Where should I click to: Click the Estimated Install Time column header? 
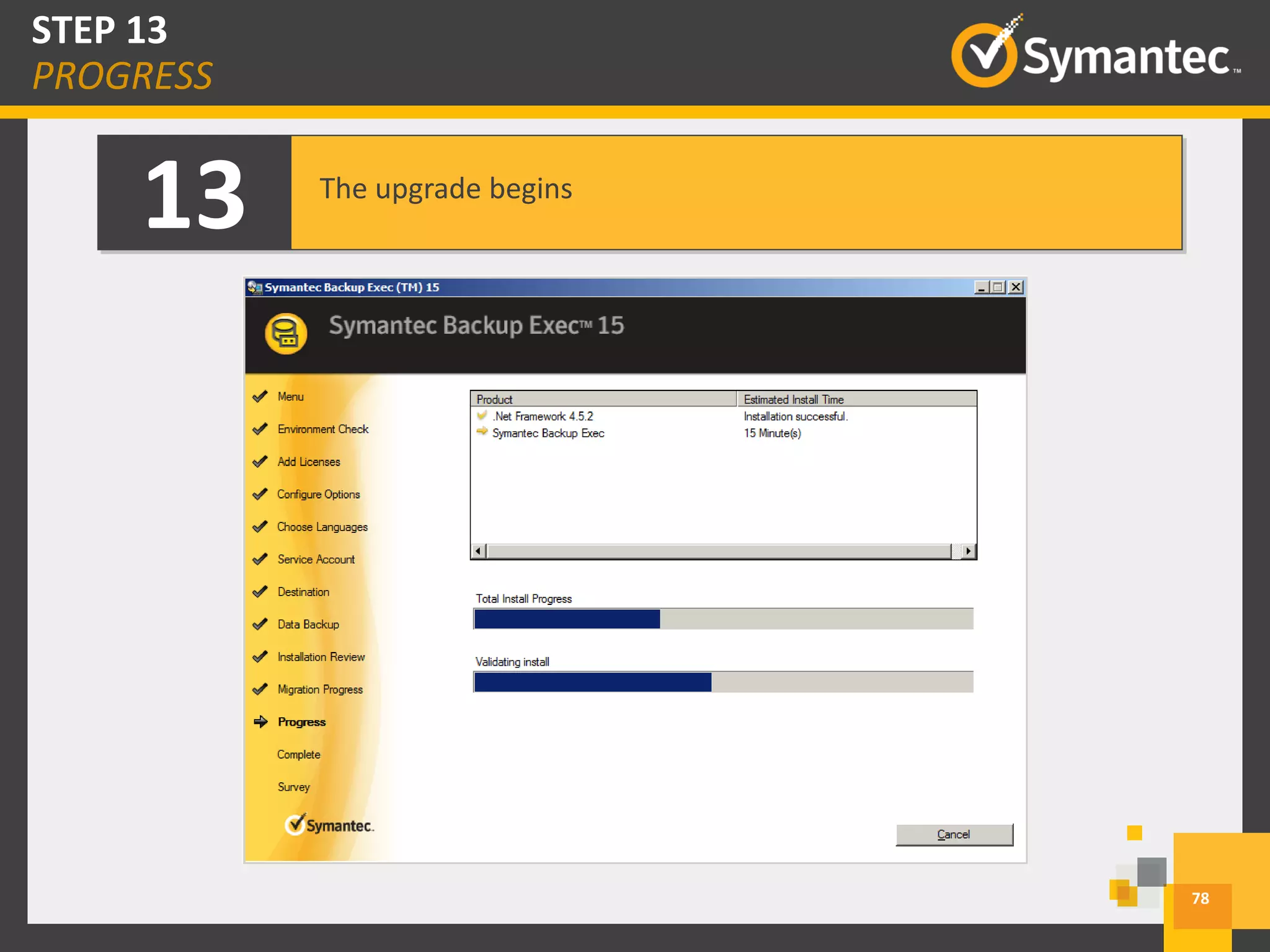click(x=857, y=399)
